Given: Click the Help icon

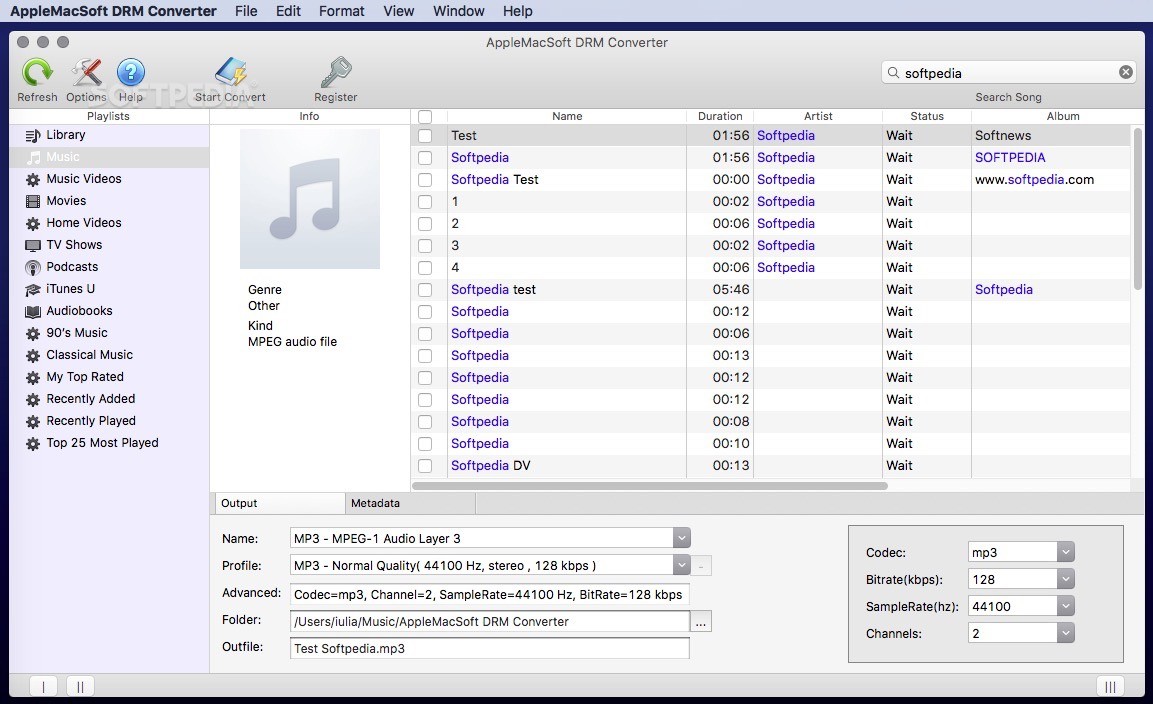Looking at the screenshot, I should 131,73.
